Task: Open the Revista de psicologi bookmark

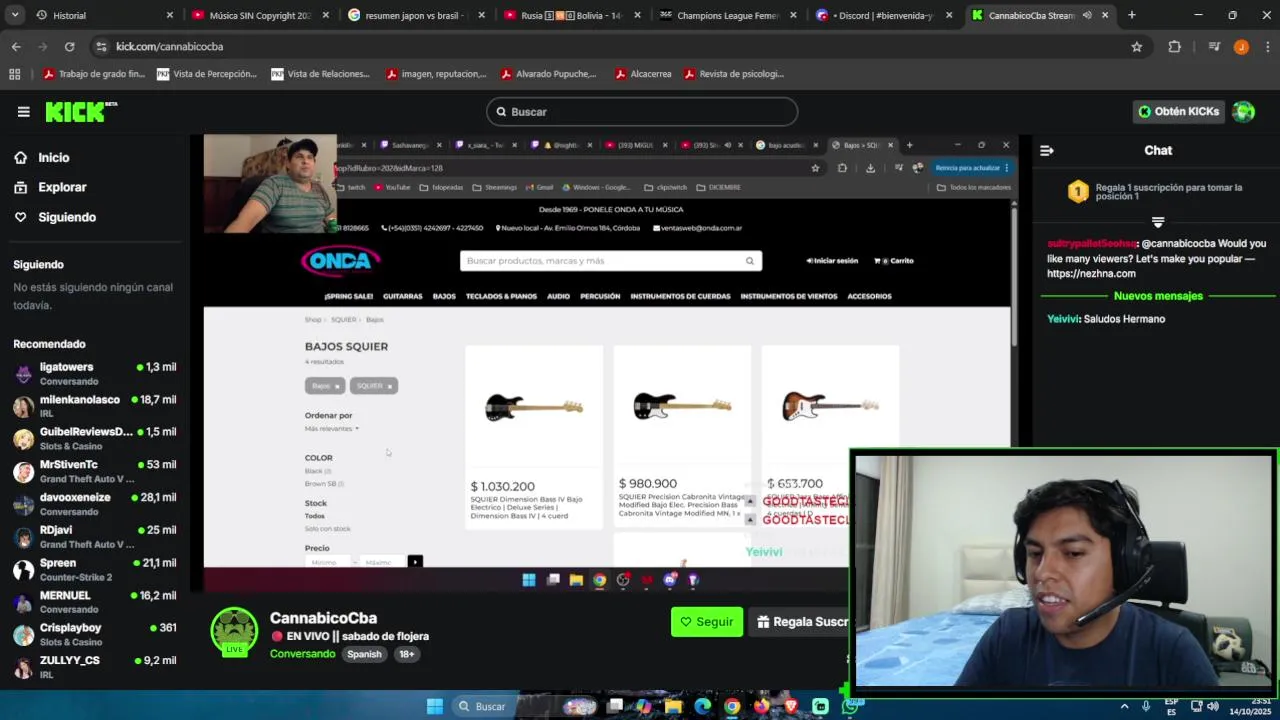Action: [x=733, y=74]
